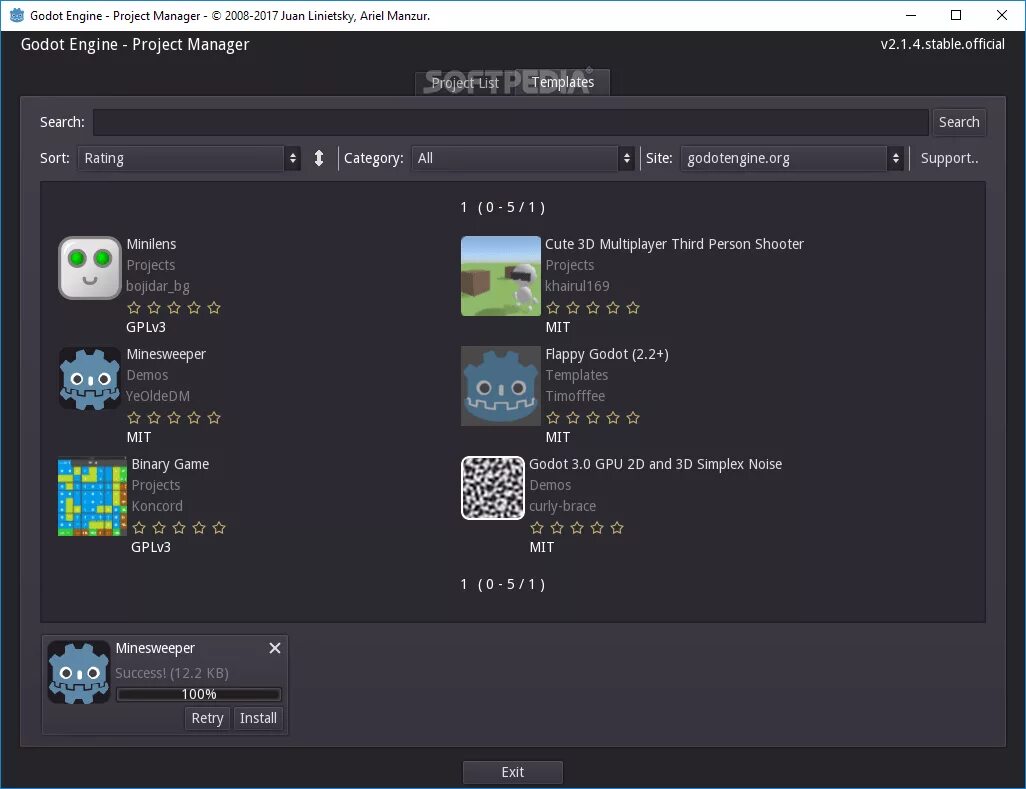Open the Sort dropdown showing Rating
The image size is (1026, 789).
(189, 158)
